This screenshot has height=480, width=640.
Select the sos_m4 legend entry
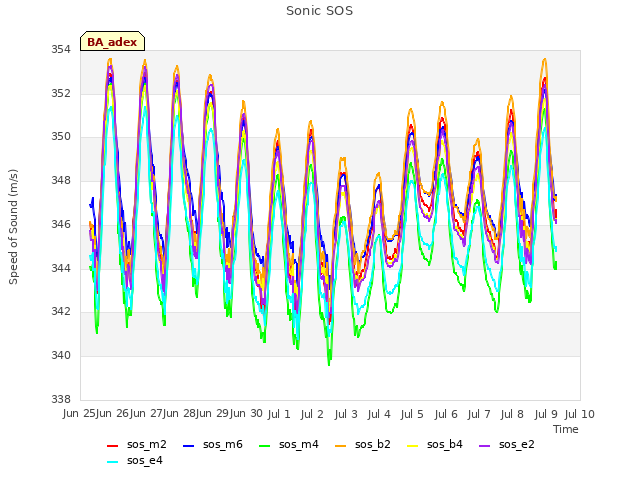(x=289, y=444)
